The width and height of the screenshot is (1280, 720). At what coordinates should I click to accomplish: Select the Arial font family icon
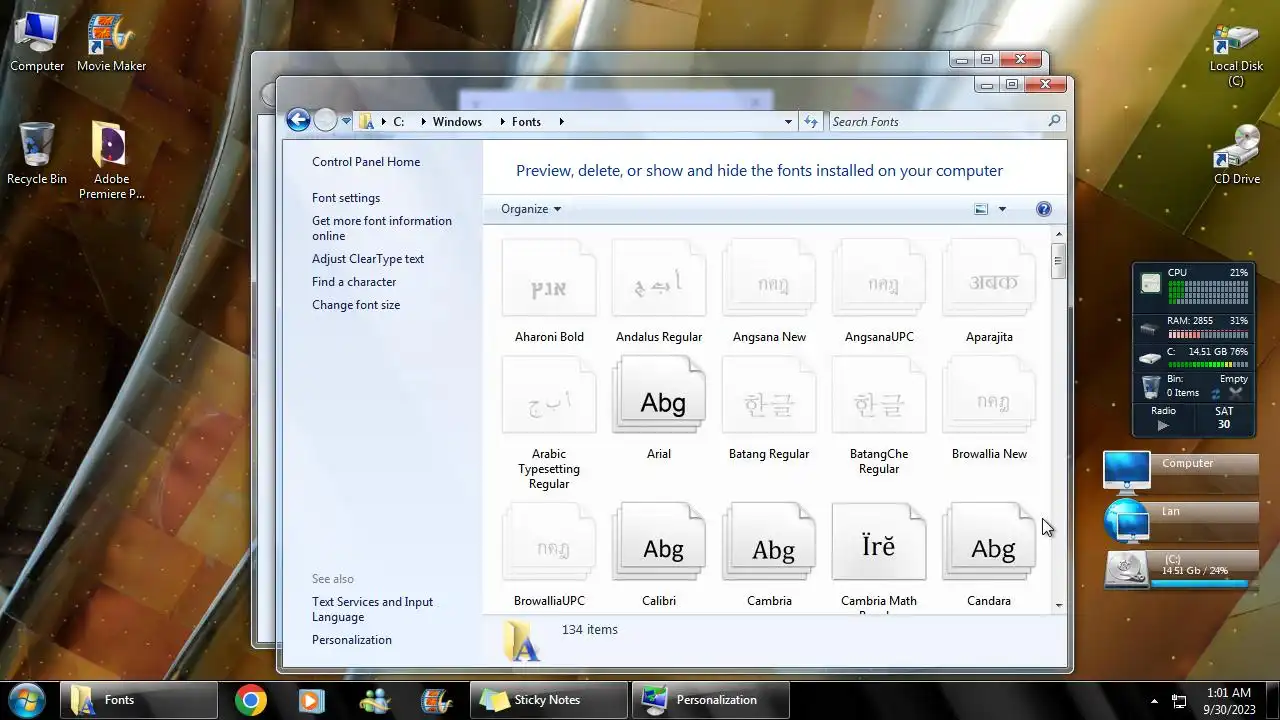pyautogui.click(x=659, y=395)
